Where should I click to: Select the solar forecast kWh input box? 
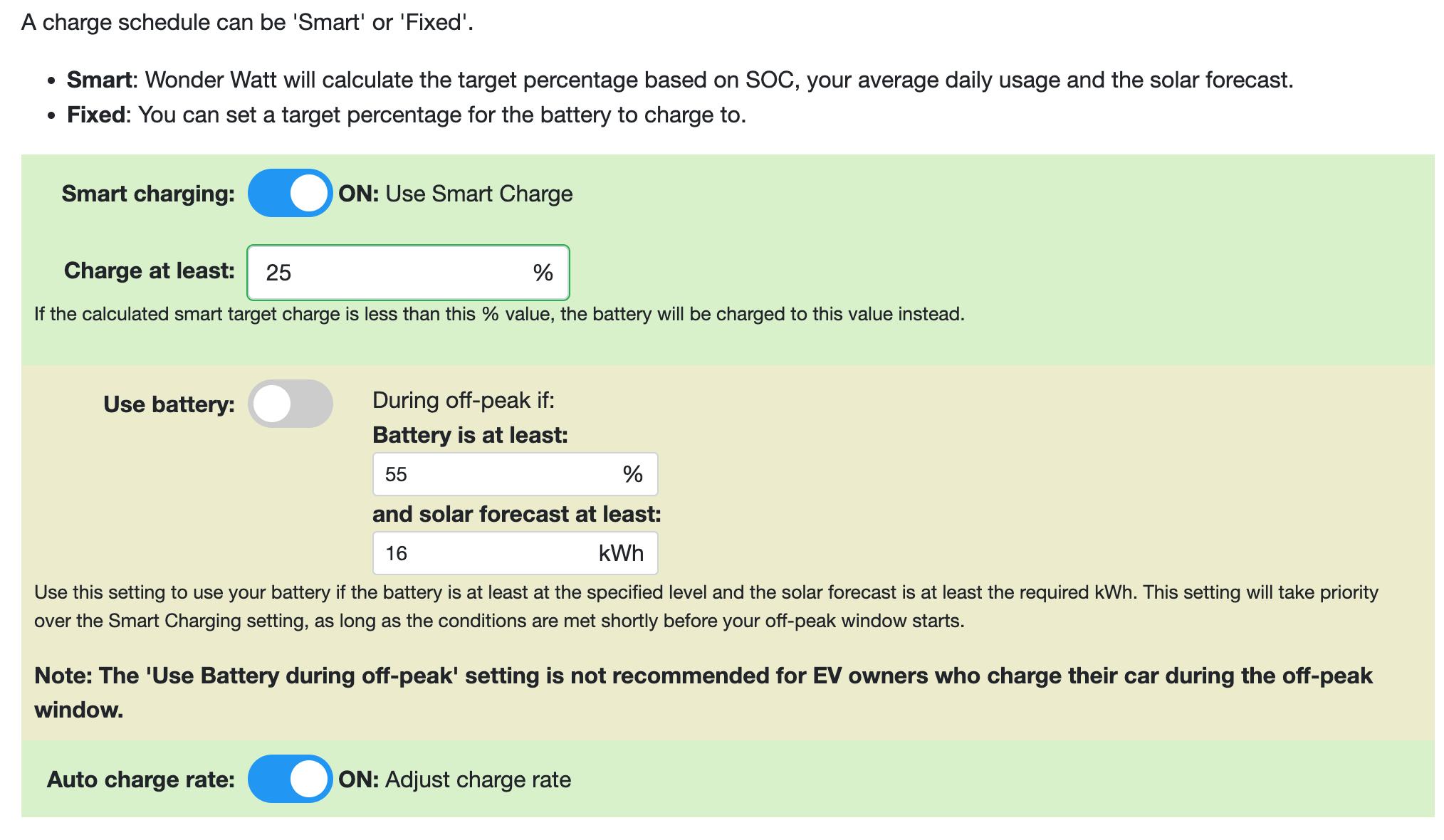pos(515,553)
